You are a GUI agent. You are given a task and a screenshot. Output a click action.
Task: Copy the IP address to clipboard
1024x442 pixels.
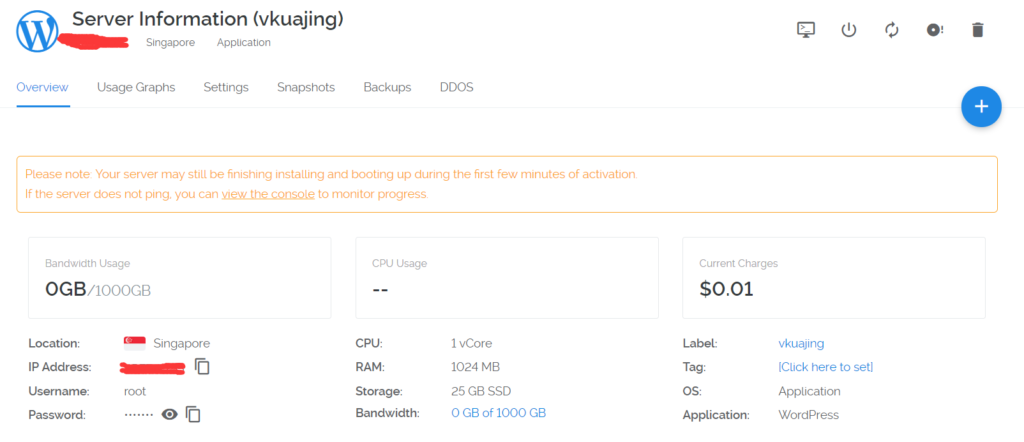tap(202, 367)
